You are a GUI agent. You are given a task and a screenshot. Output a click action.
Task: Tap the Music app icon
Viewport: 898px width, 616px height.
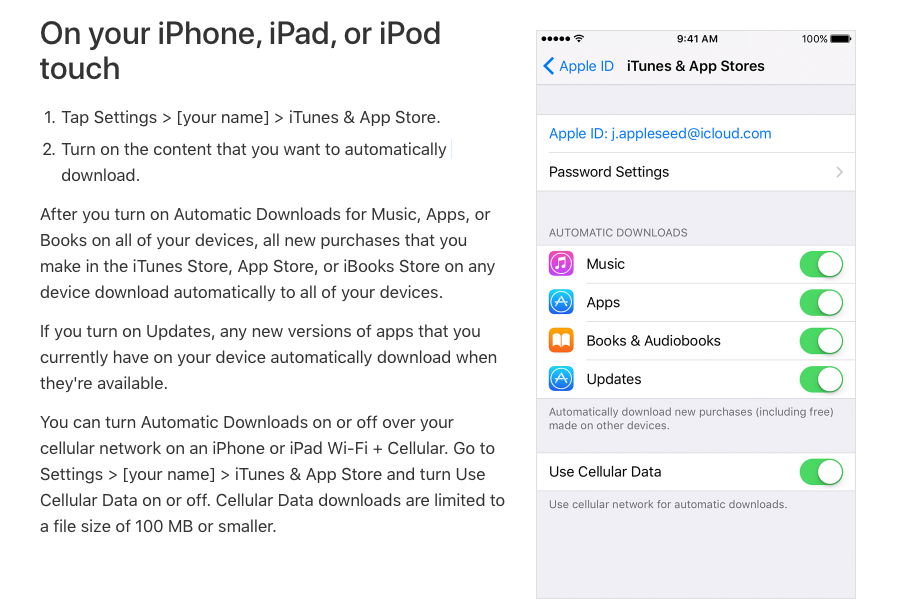point(561,264)
